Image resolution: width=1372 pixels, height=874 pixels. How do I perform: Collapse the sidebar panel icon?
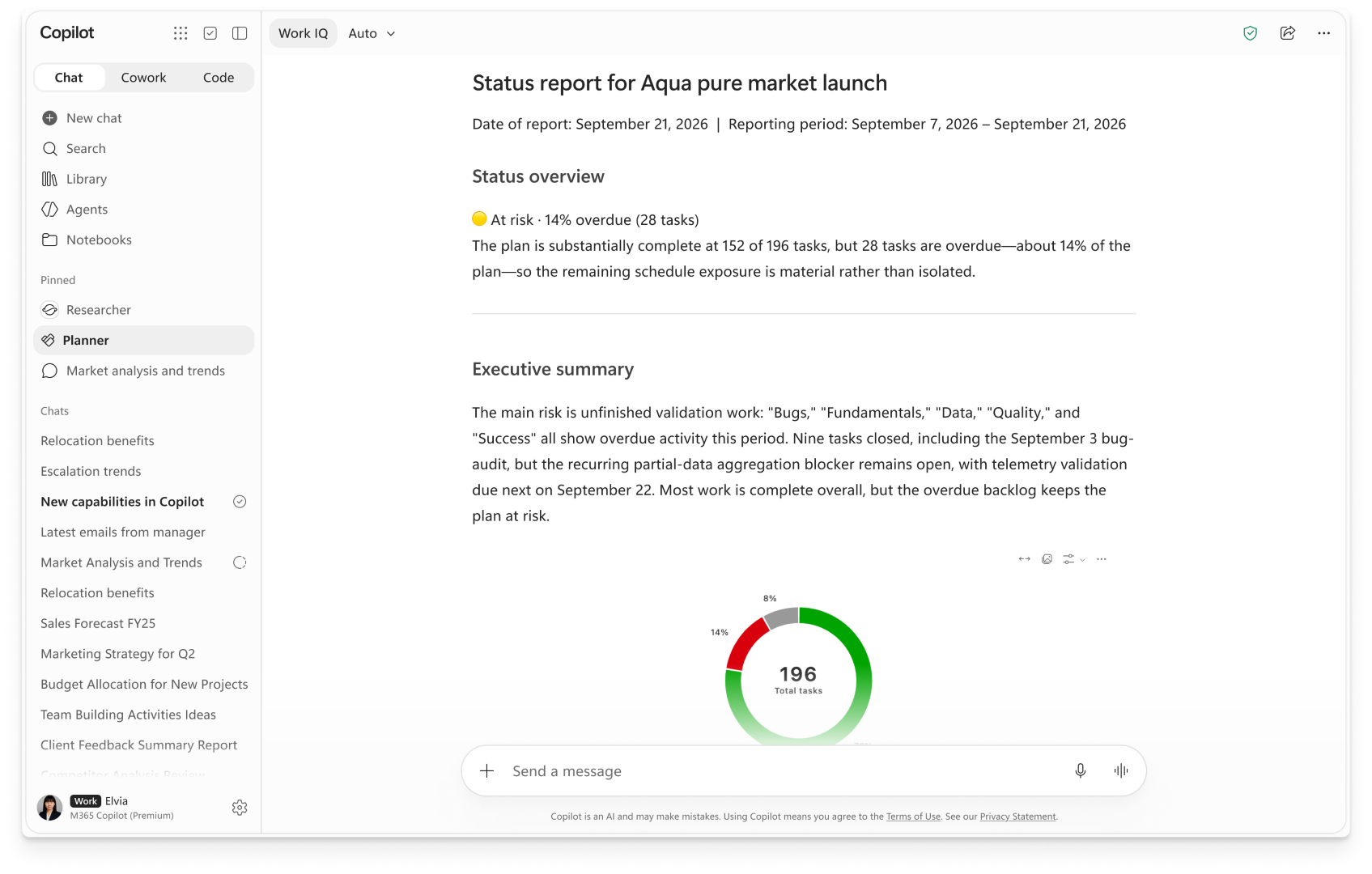coord(240,33)
